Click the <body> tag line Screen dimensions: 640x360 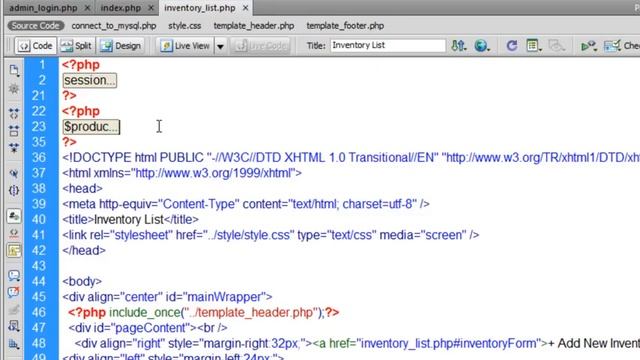tap(82, 281)
